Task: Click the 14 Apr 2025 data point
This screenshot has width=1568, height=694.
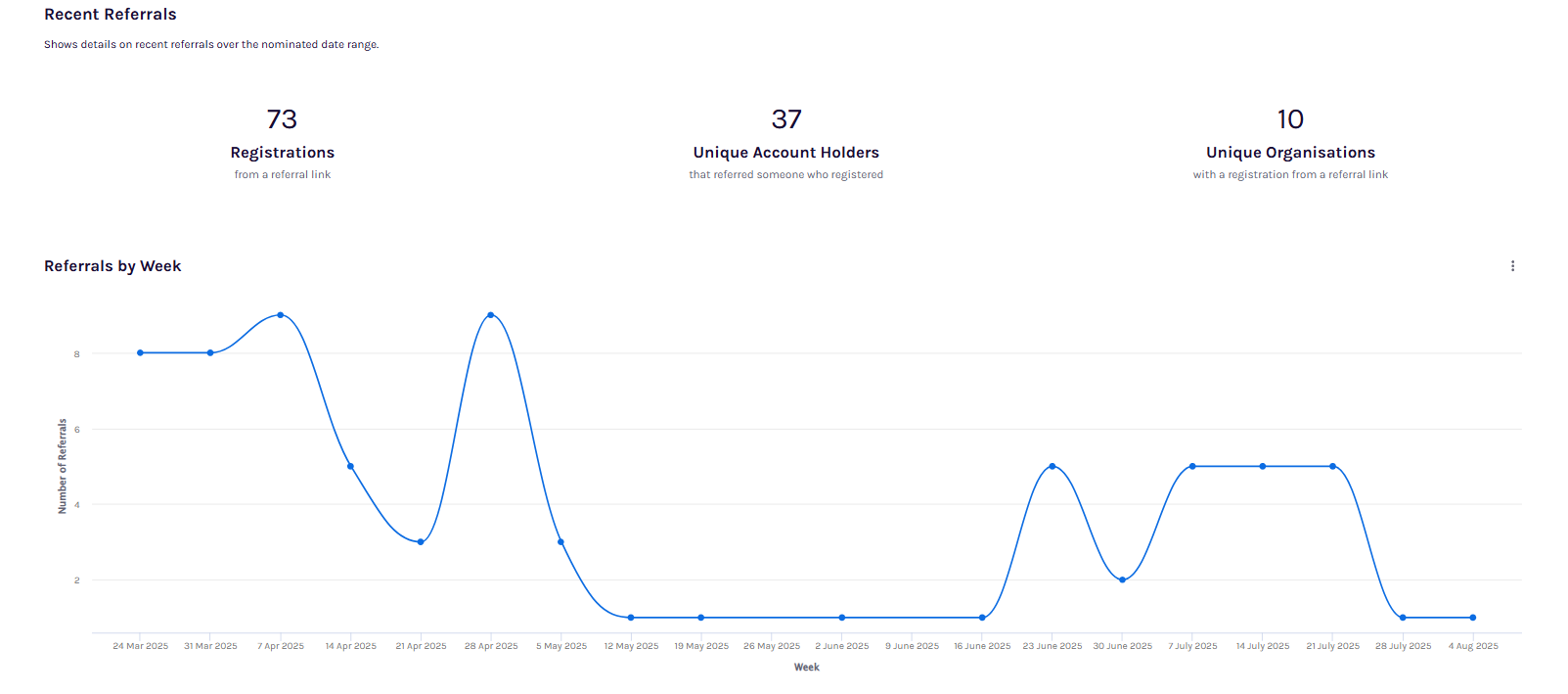Action: 350,466
